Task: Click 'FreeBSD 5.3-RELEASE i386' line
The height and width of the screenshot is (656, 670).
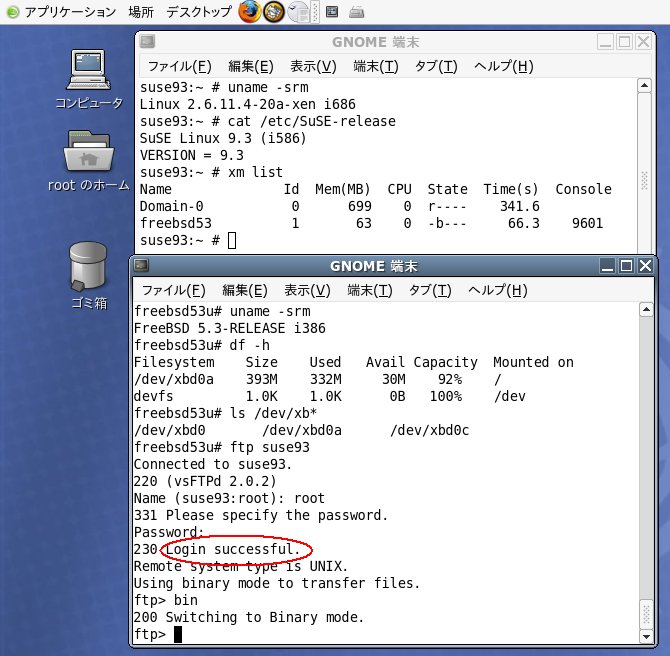Action: [x=229, y=328]
